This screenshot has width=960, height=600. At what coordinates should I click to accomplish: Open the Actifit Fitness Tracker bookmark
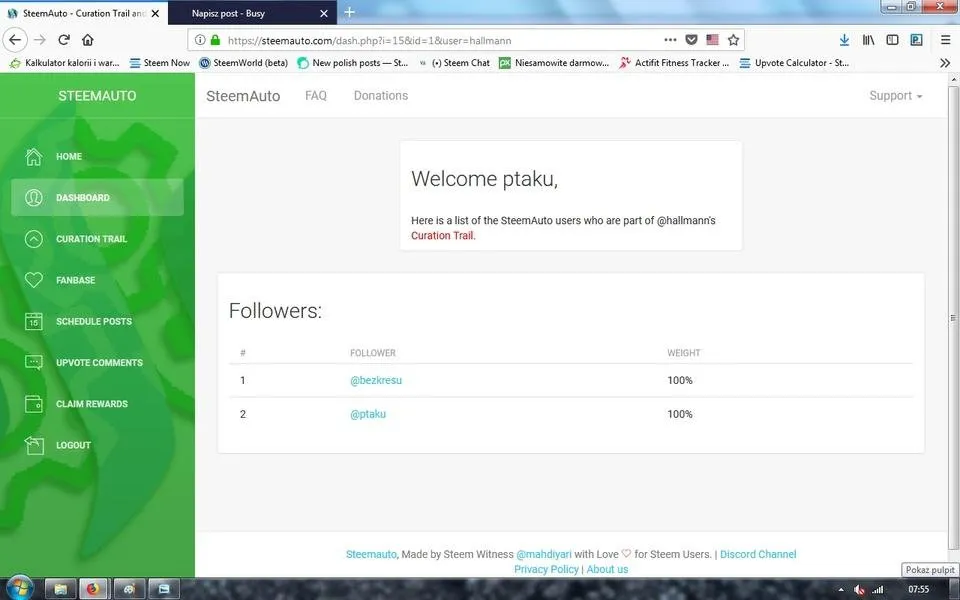(x=674, y=62)
